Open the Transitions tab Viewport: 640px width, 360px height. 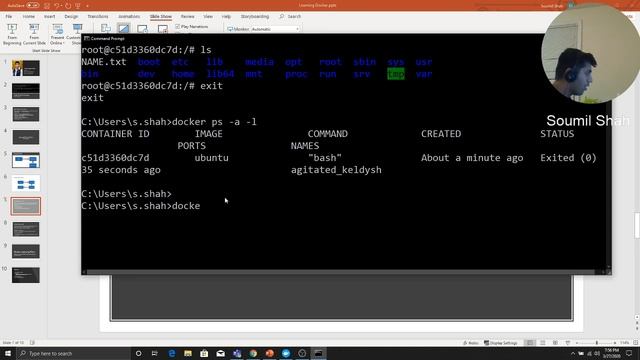tap(98, 16)
